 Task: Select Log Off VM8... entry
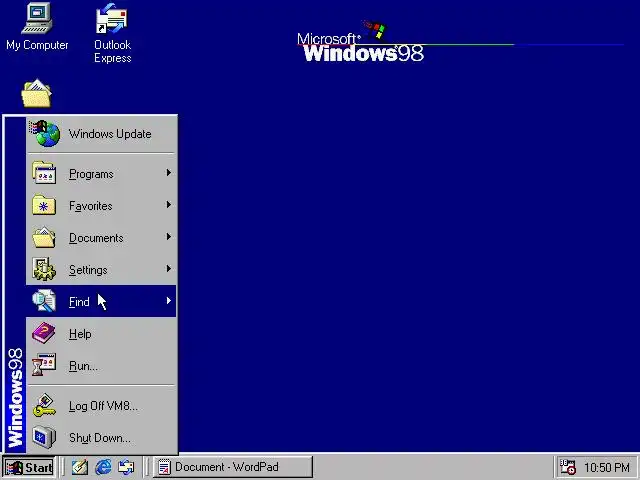point(101,405)
